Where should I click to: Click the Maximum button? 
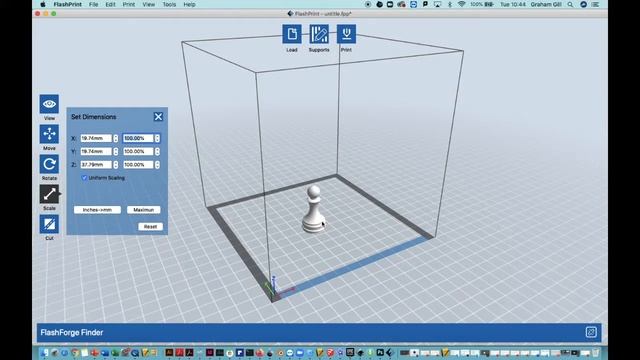[x=144, y=210]
